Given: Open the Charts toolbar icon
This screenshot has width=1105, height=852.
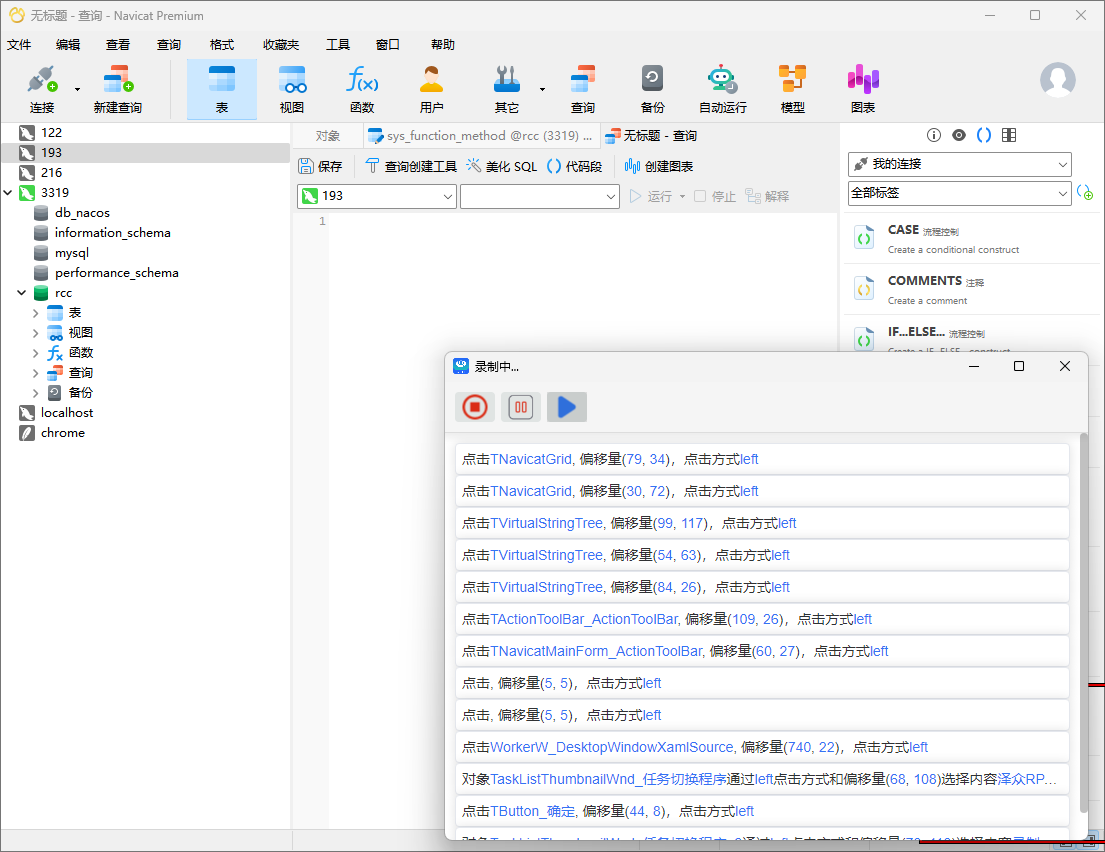Looking at the screenshot, I should click(x=862, y=89).
